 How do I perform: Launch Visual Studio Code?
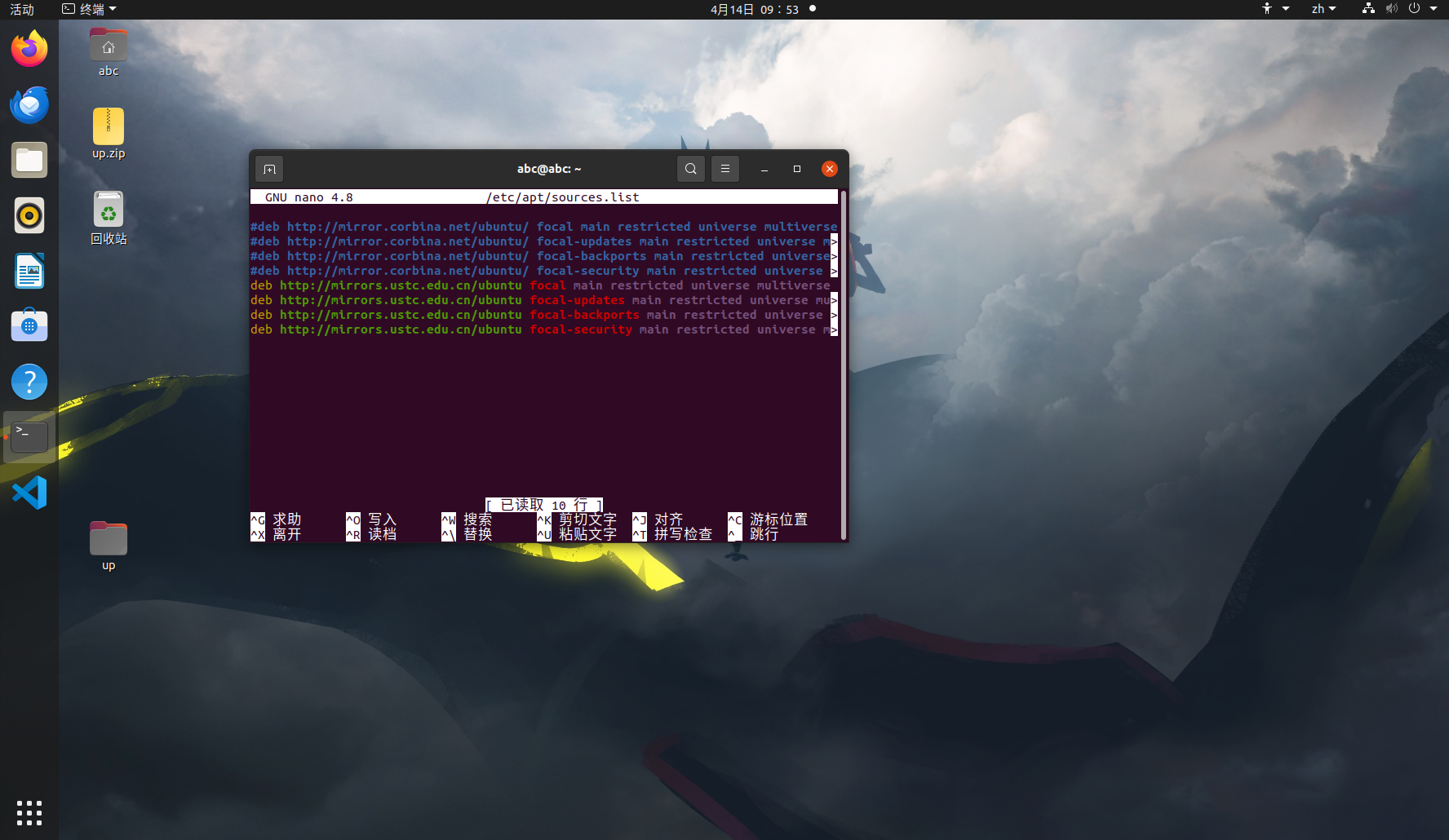click(29, 493)
